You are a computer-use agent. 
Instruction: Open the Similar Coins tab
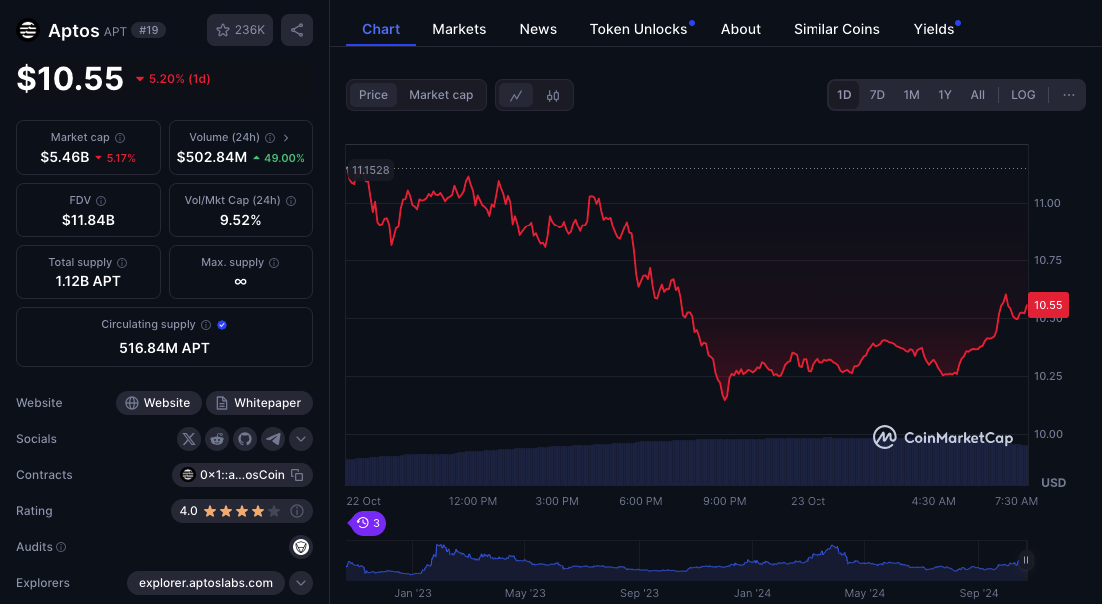coord(837,30)
